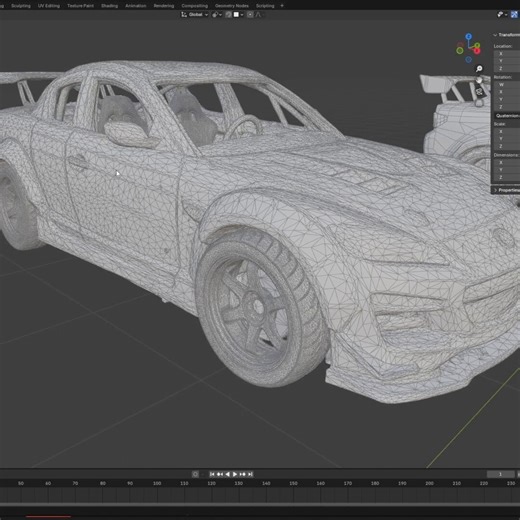Switch to the Rendering workspace tab
The image size is (520, 520).
[x=164, y=6]
